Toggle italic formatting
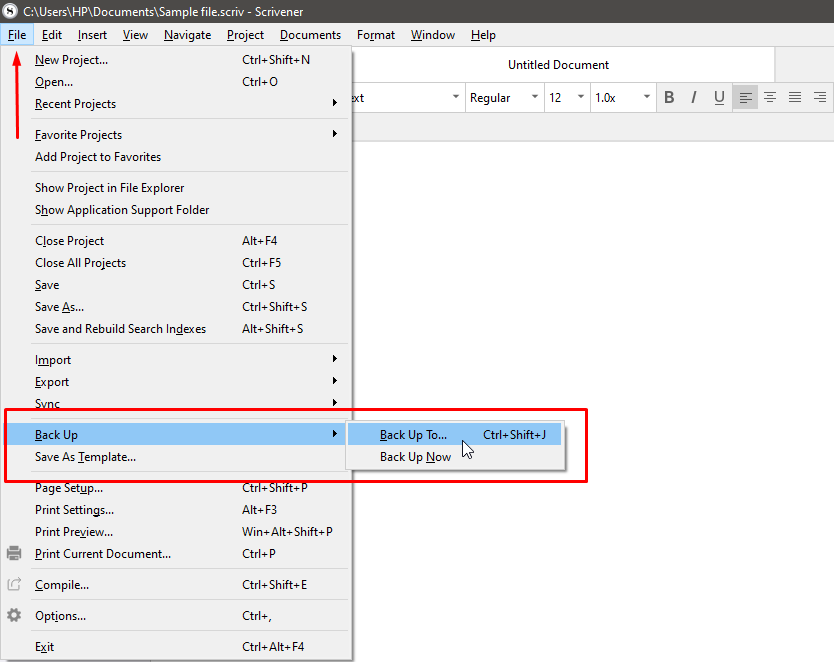 tap(694, 97)
